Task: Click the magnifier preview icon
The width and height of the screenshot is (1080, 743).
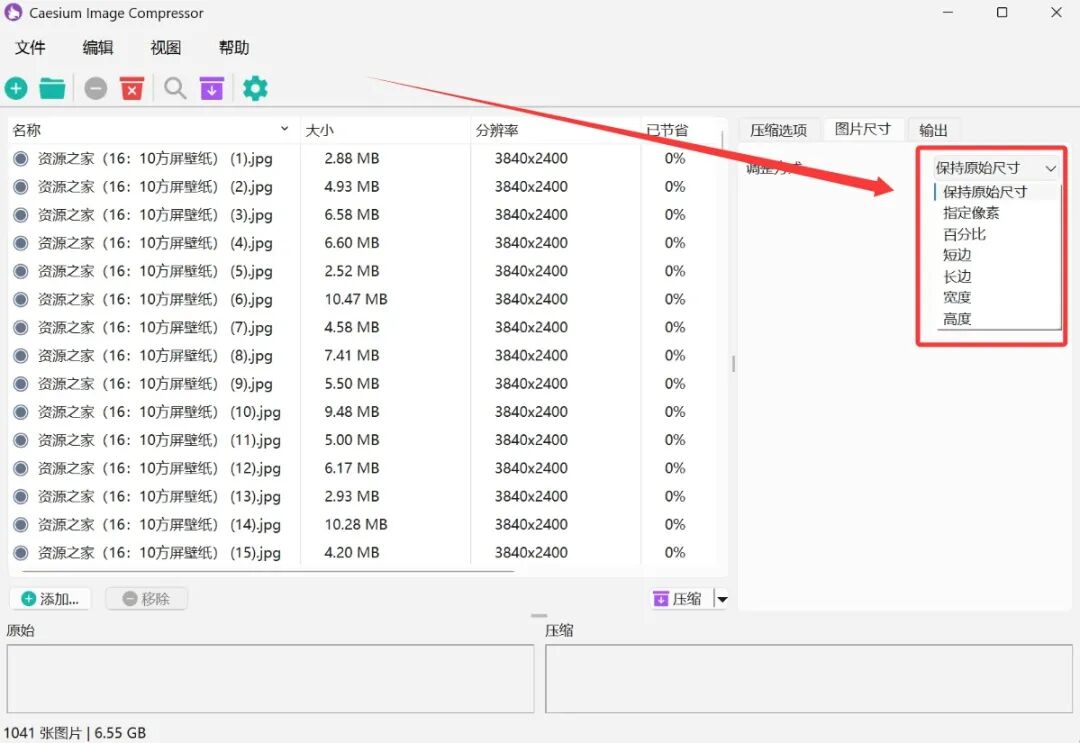Action: pyautogui.click(x=175, y=89)
